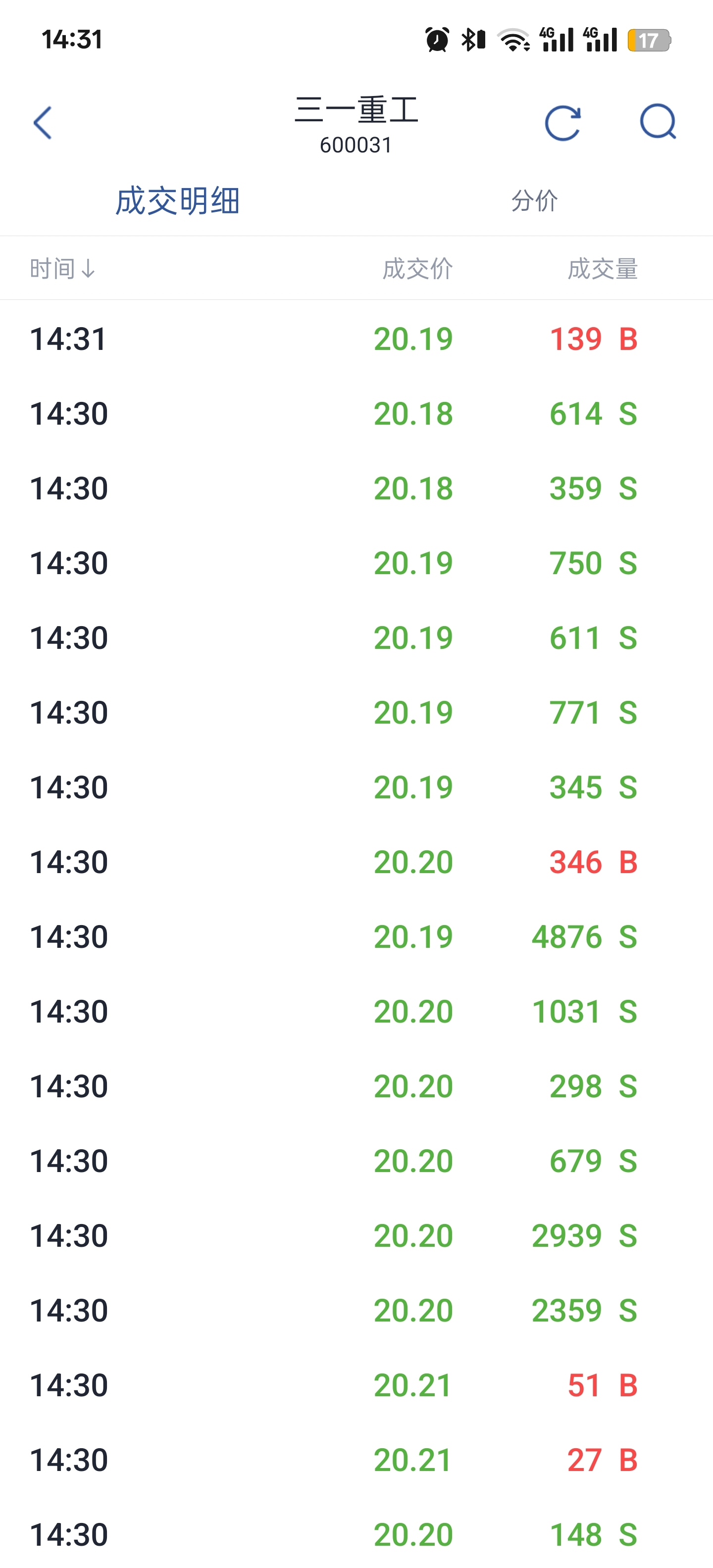Open the 三一重工 600031 title
This screenshot has width=713, height=1568.
(x=356, y=124)
